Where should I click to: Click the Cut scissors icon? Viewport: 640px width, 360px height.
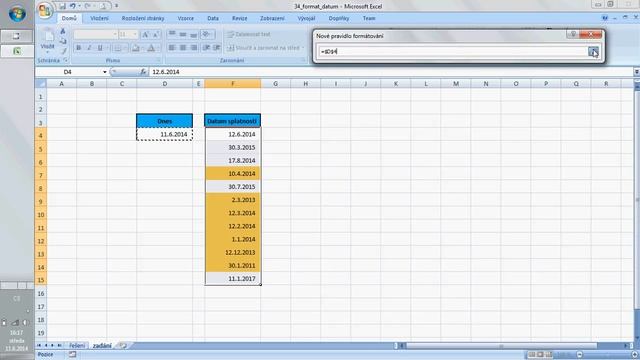point(63,31)
